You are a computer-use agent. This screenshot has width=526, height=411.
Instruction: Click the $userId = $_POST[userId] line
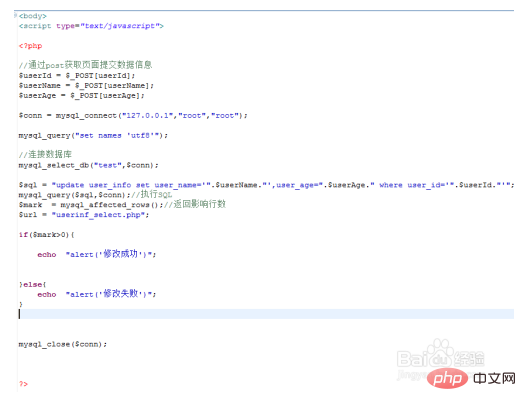coord(77,75)
